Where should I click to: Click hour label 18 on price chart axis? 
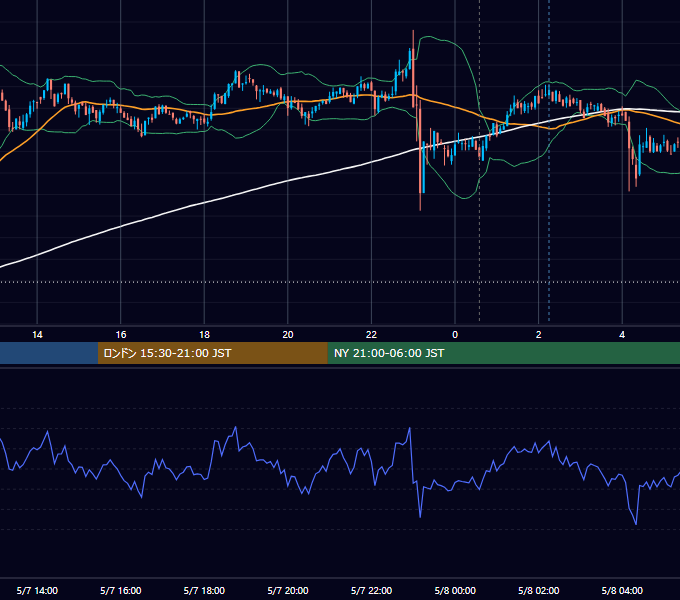(204, 335)
